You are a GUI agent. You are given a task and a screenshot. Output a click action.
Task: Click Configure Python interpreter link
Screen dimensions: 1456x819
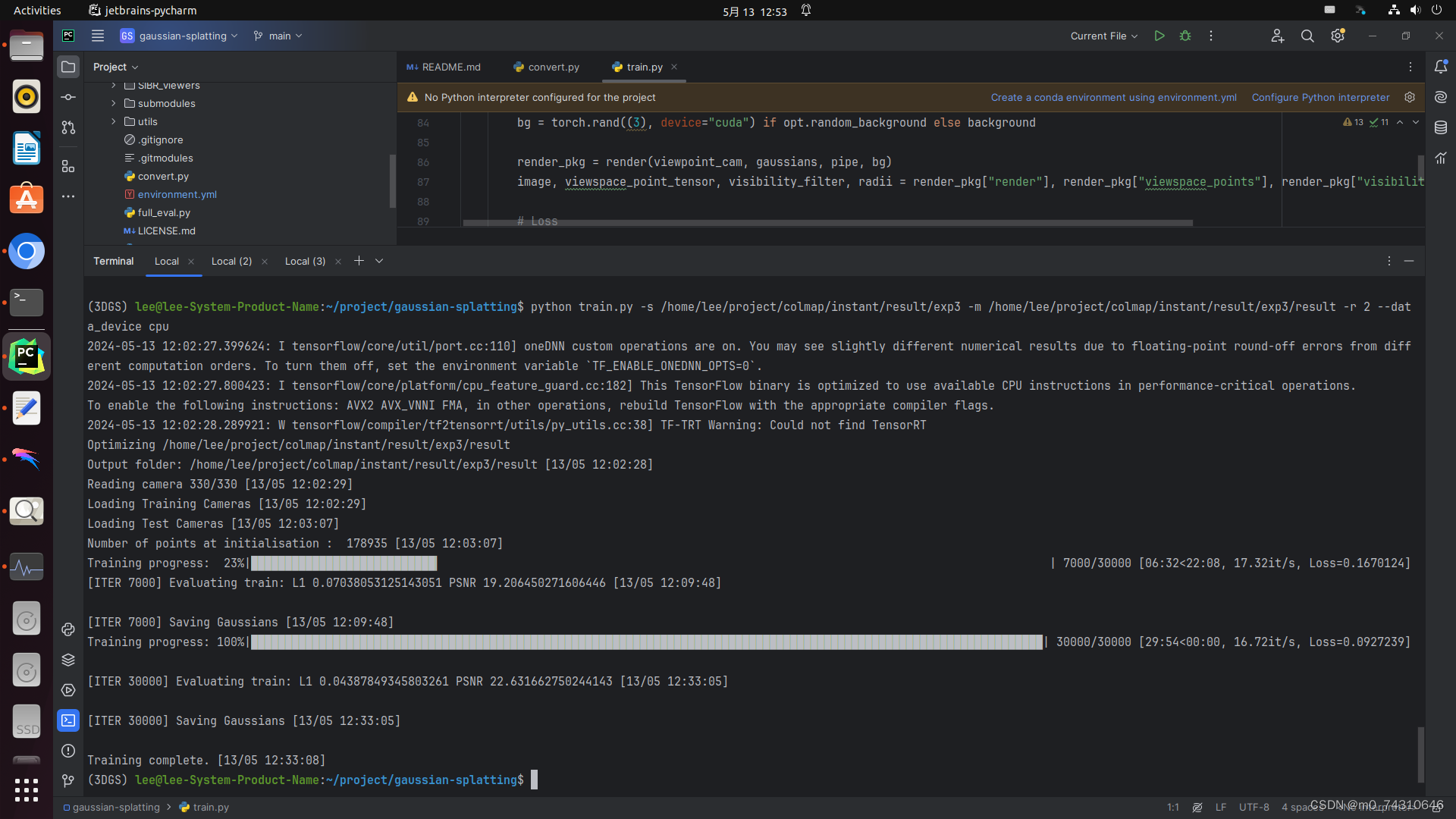(1320, 97)
